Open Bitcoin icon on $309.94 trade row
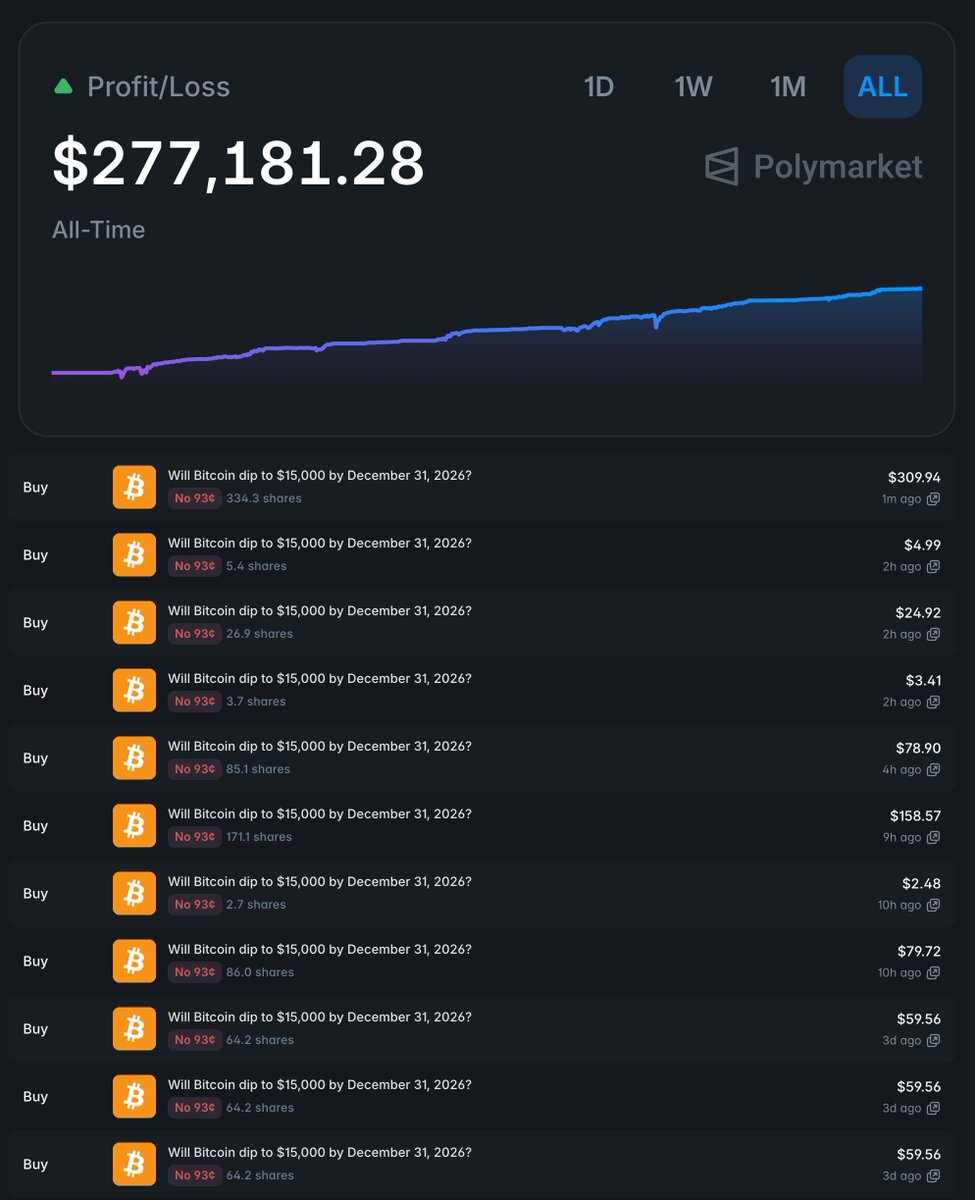The width and height of the screenshot is (975, 1200). pyautogui.click(x=134, y=487)
